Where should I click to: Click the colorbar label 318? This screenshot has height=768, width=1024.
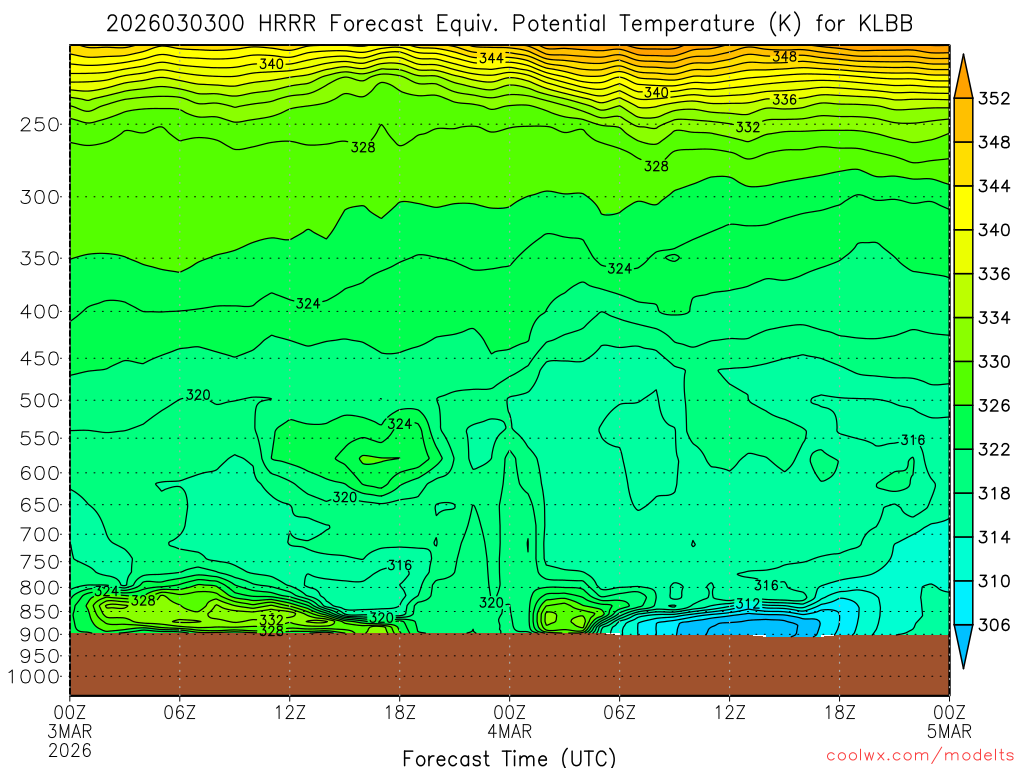click(x=994, y=494)
